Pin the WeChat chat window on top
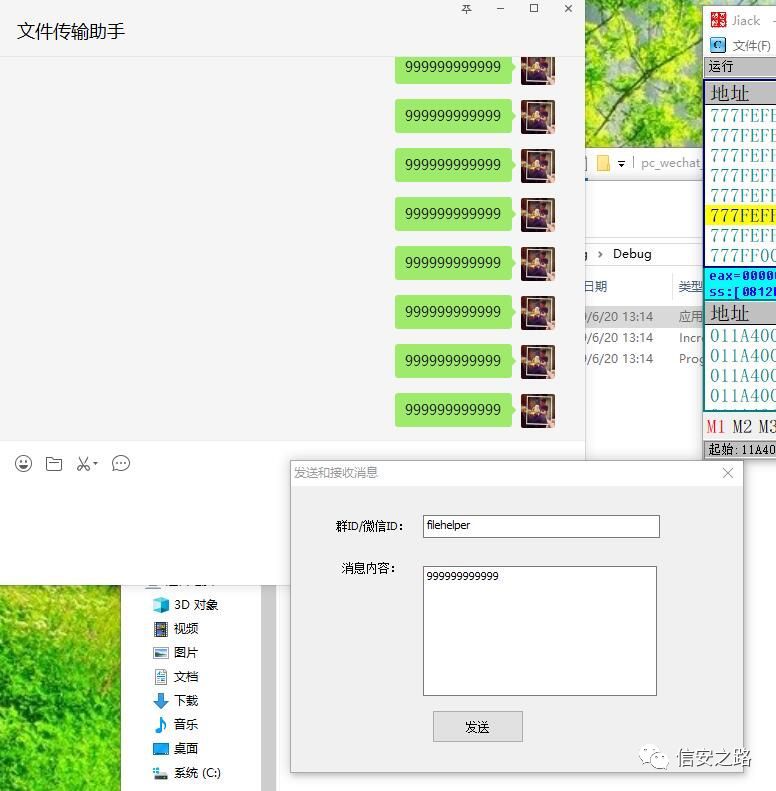This screenshot has width=776, height=791. click(467, 9)
